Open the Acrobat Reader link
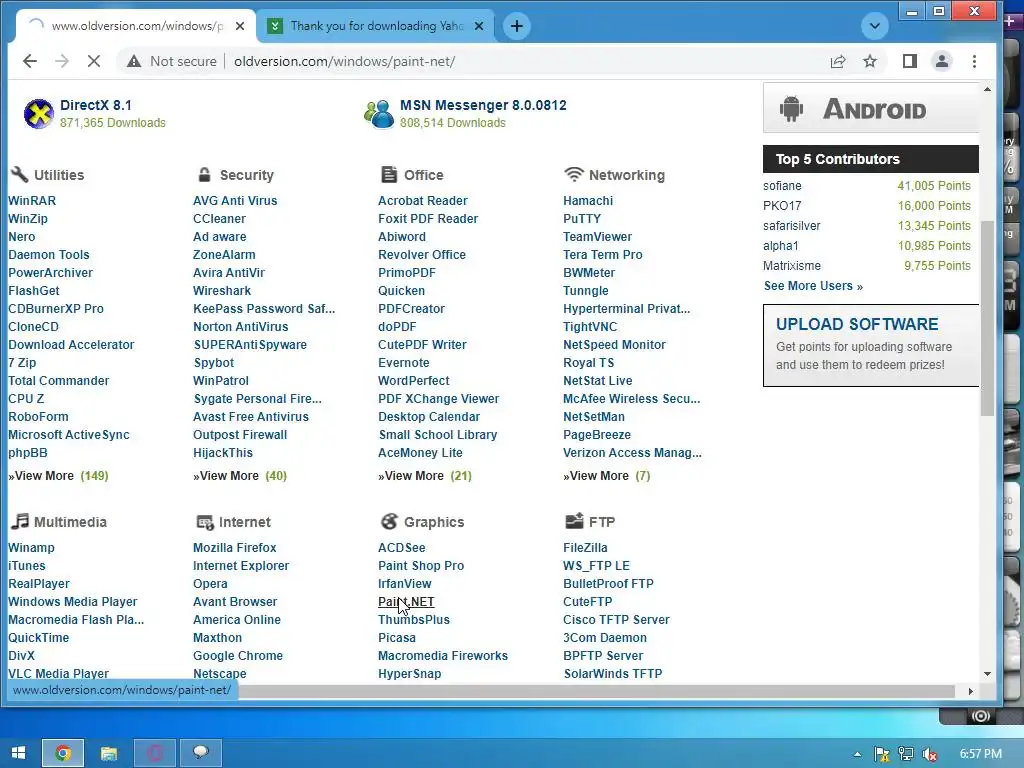Image resolution: width=1024 pixels, height=768 pixels. point(423,200)
